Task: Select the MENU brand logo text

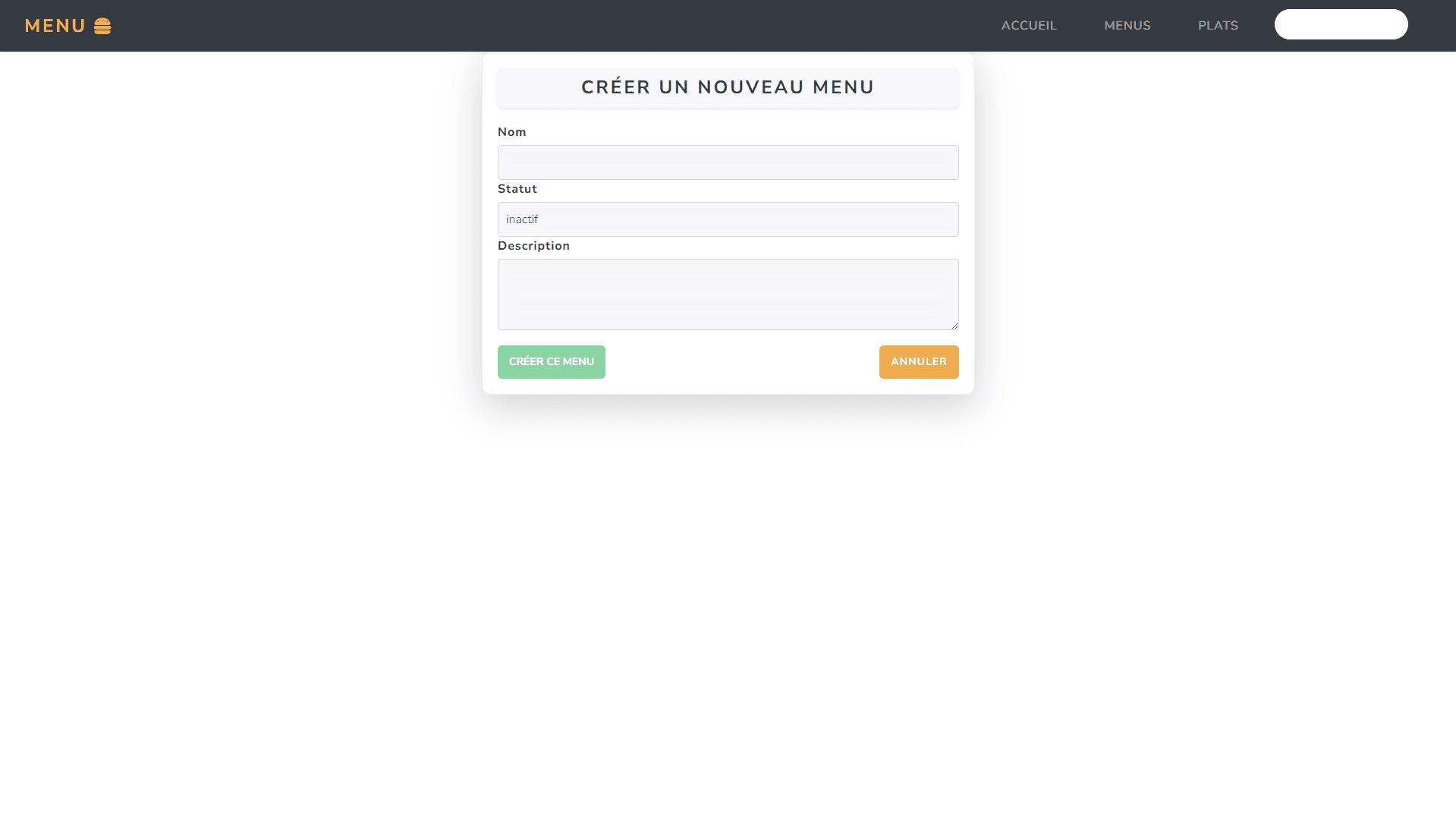Action: (x=55, y=25)
